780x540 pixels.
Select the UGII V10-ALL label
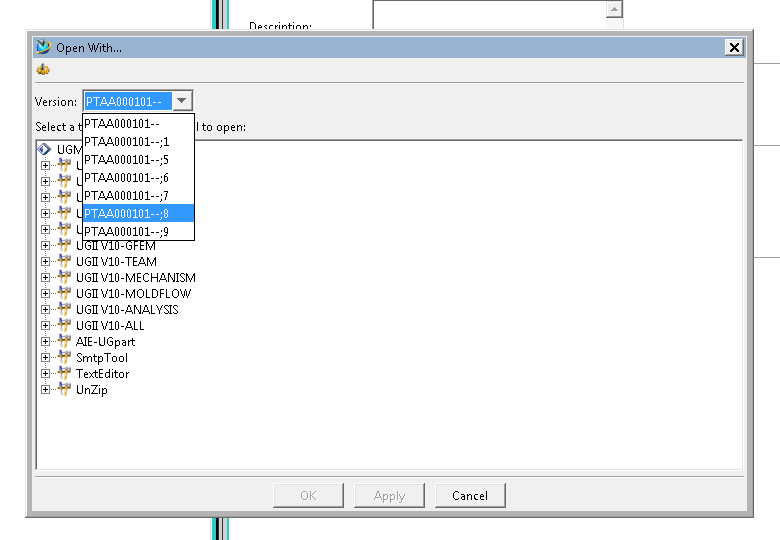(110, 326)
